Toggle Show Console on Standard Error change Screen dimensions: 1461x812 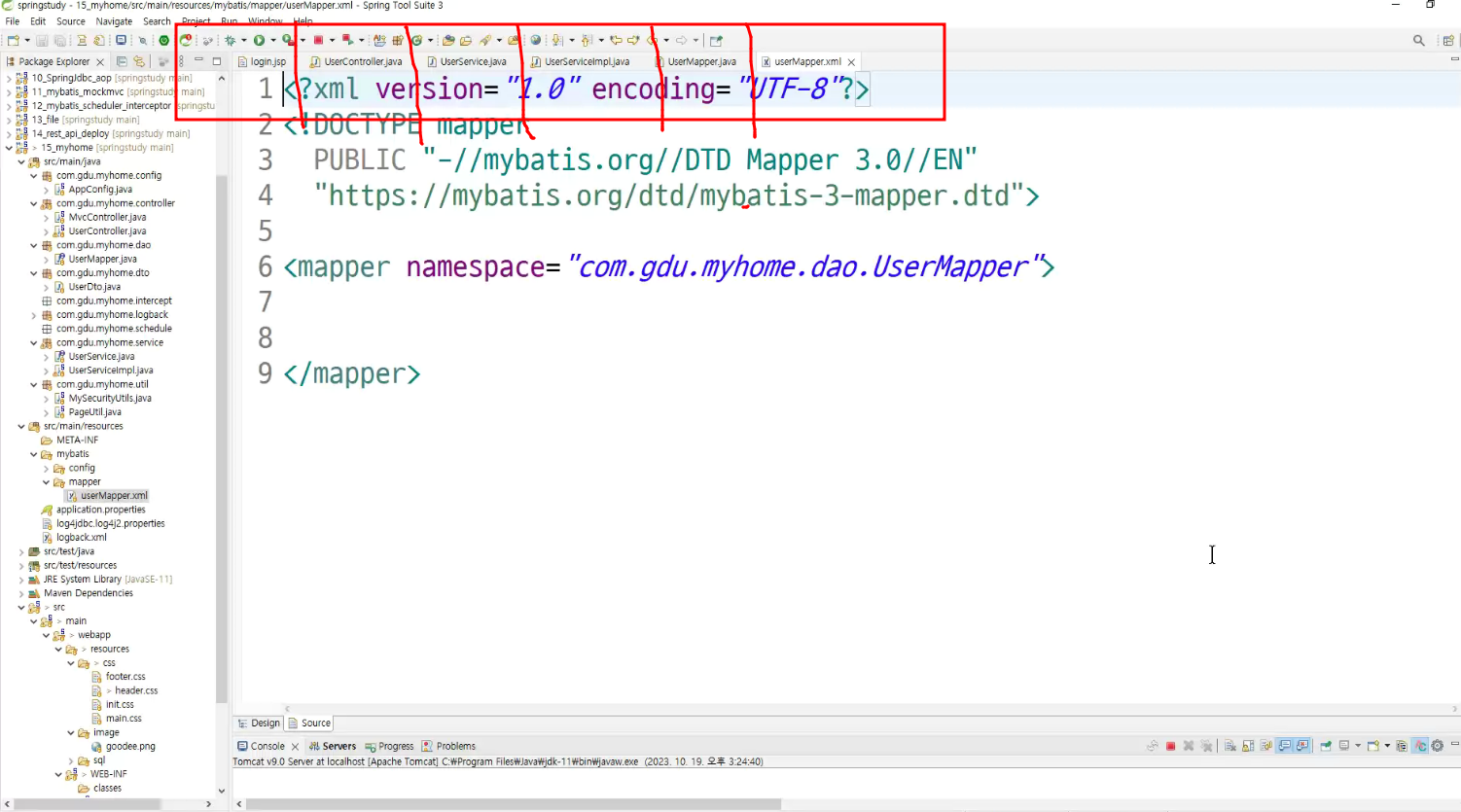point(1302,746)
